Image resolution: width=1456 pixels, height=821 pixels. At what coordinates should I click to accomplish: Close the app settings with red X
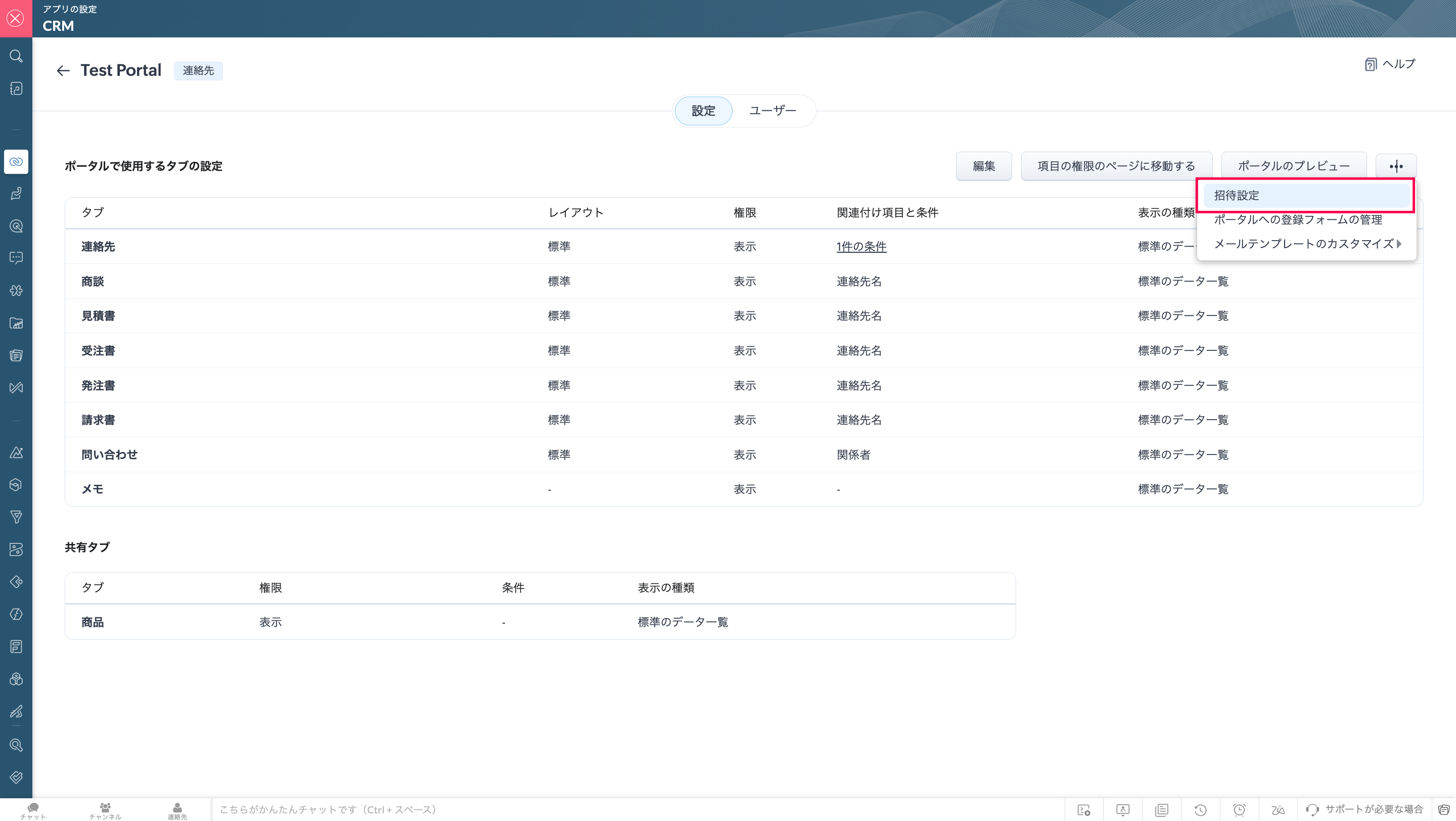click(16, 18)
